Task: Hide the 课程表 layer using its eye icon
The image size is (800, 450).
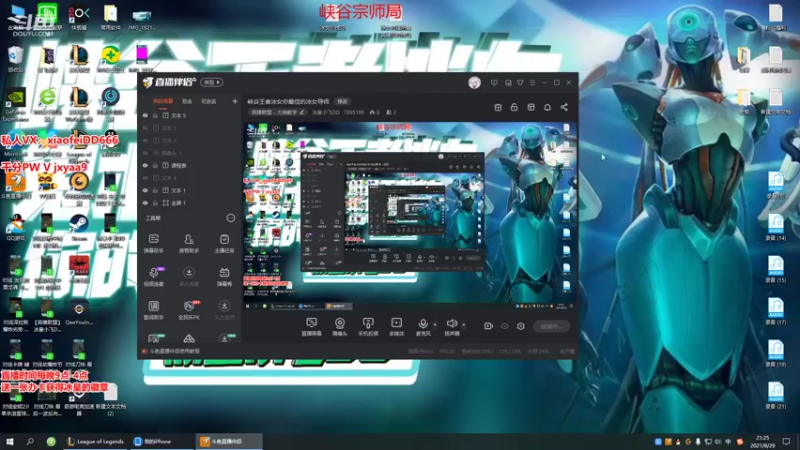Action: (x=145, y=166)
